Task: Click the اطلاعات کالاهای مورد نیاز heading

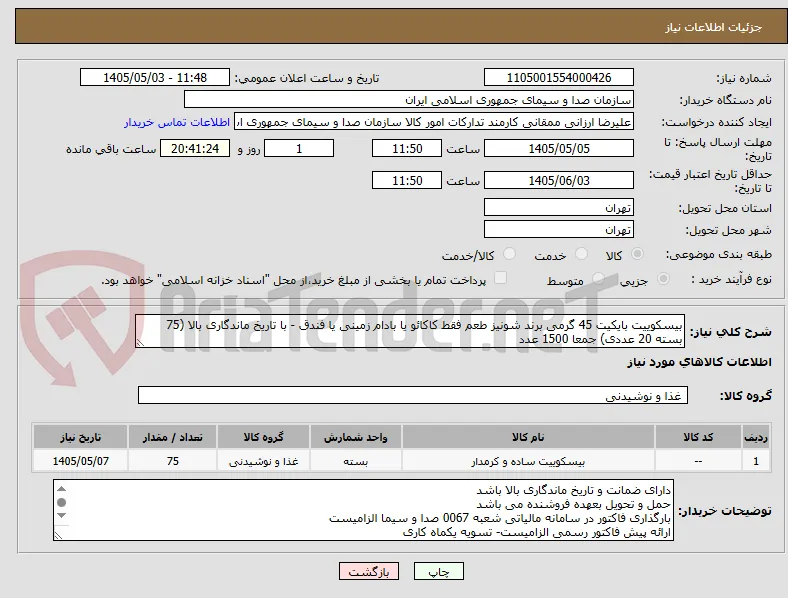Action: click(699, 362)
